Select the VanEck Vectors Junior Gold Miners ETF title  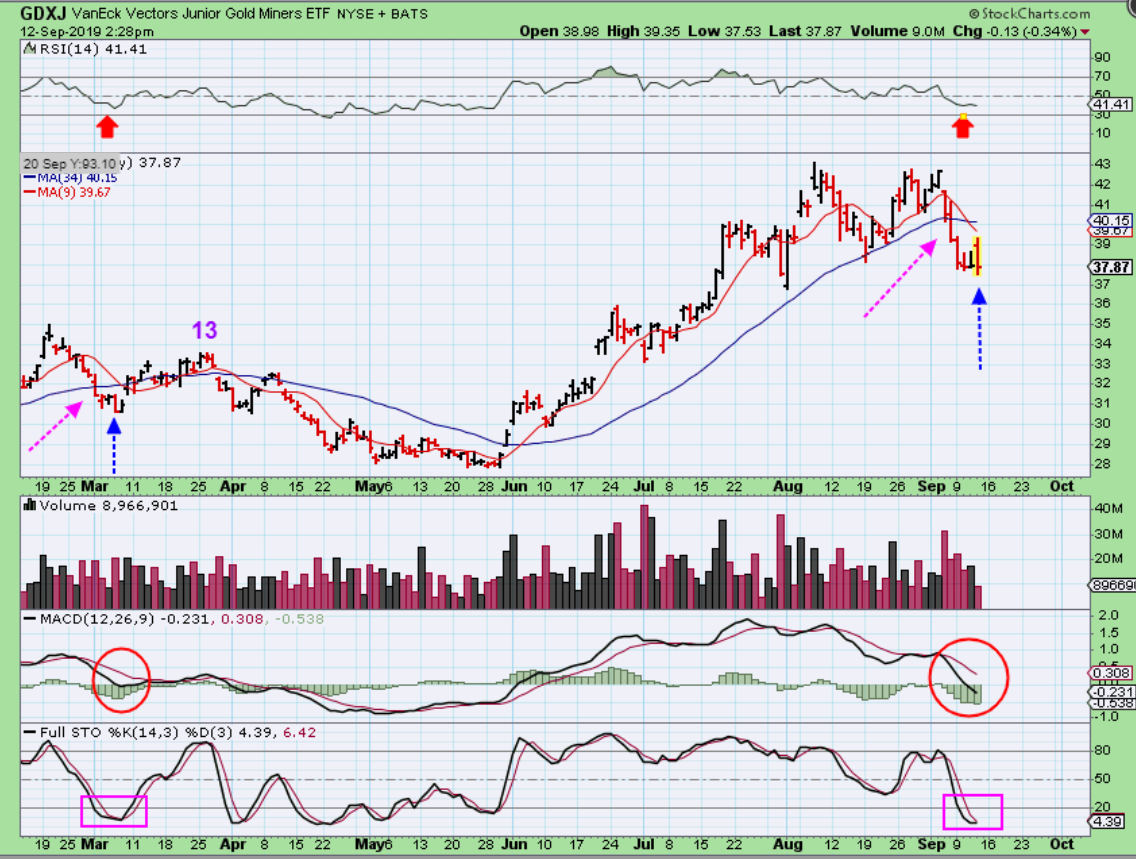201,13
